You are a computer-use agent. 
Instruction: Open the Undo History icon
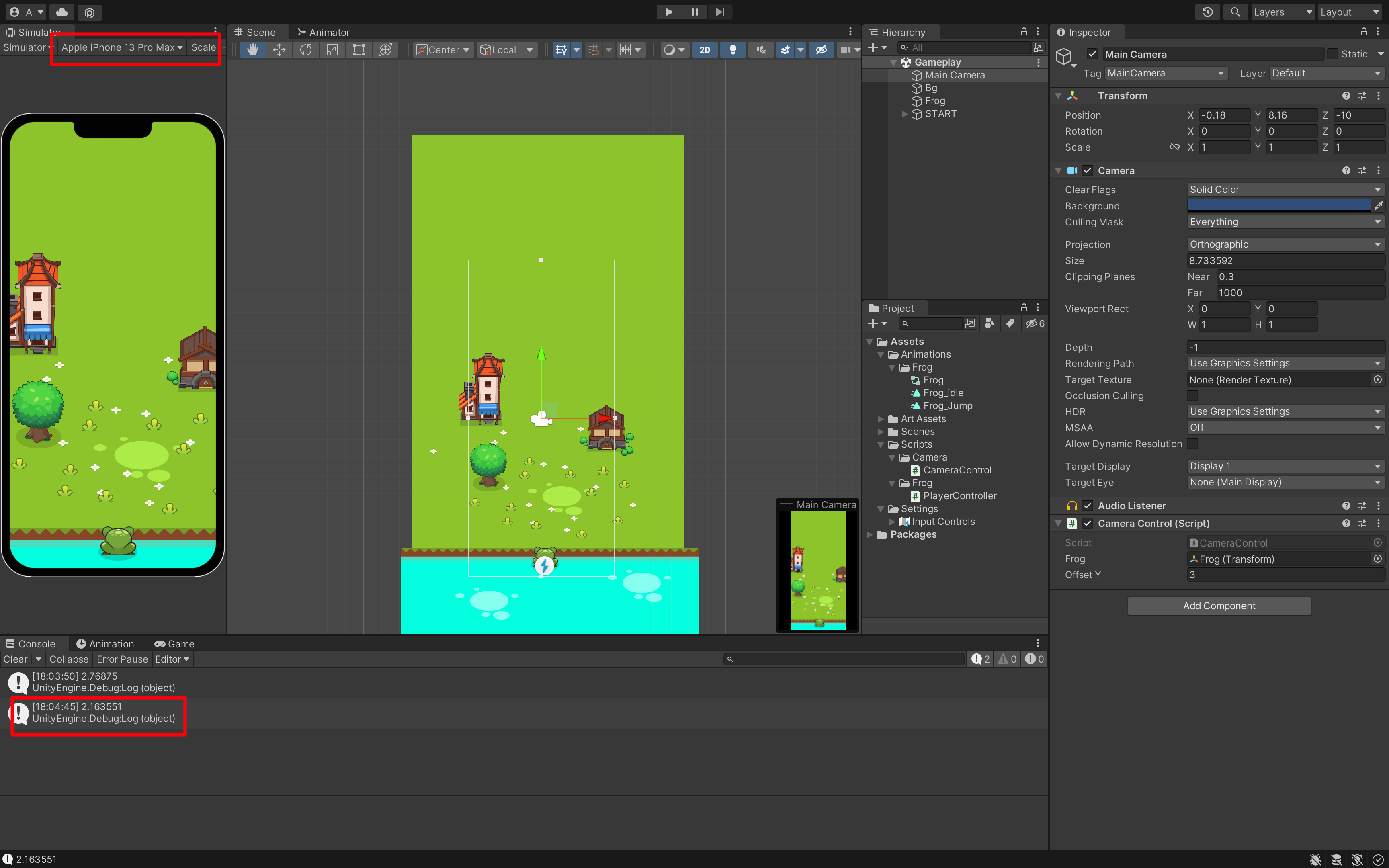click(1208, 12)
